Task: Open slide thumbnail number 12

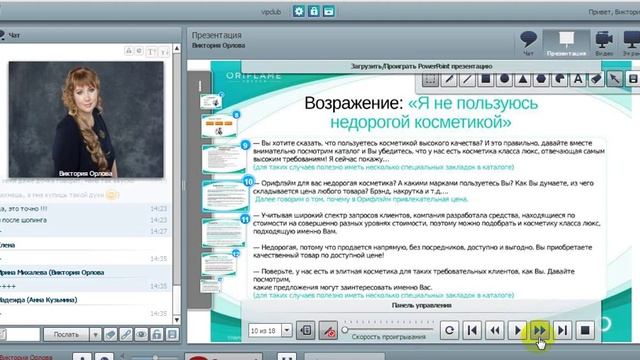Action: click(x=219, y=264)
